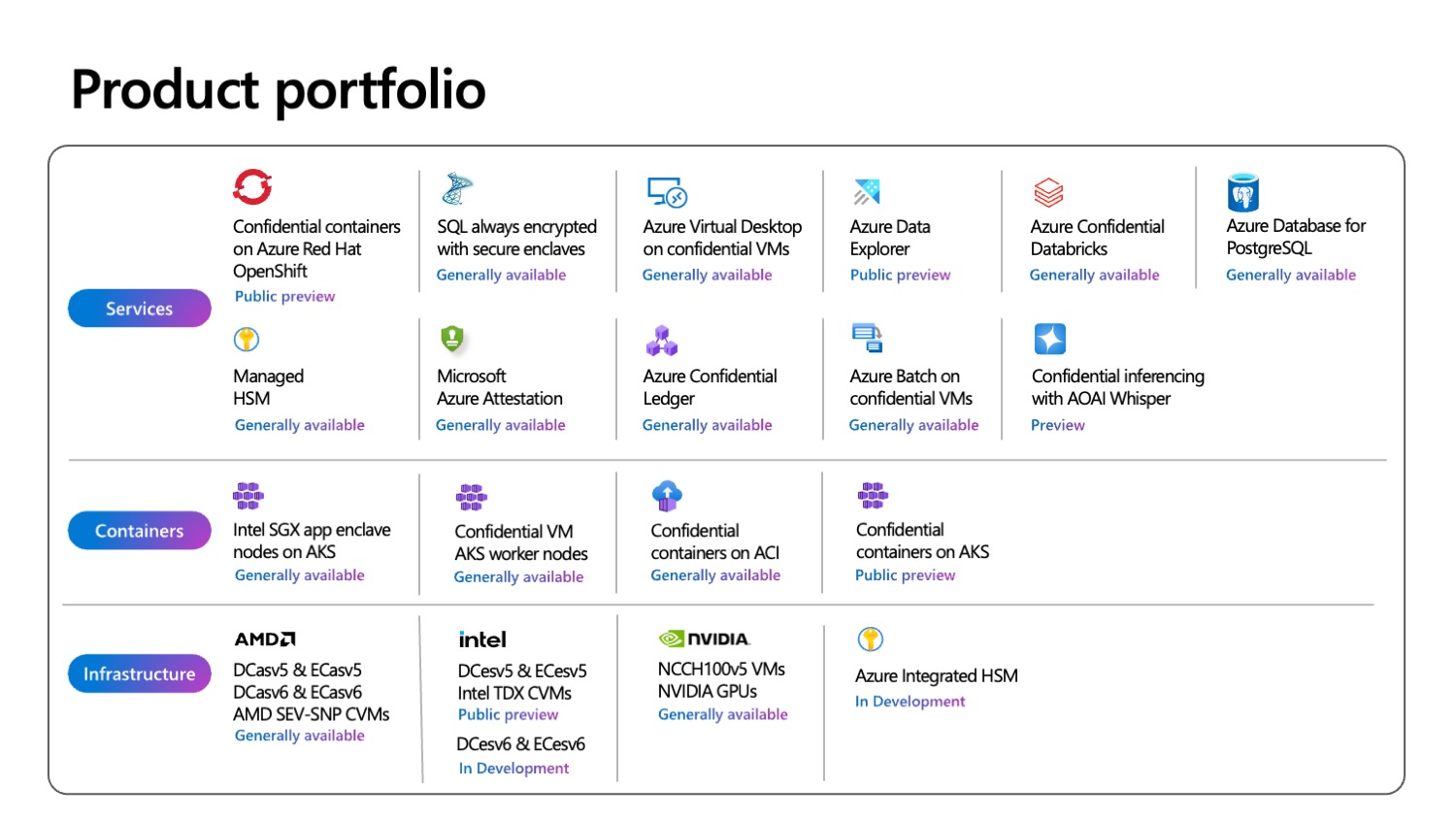Select the Containers category button

point(139,531)
